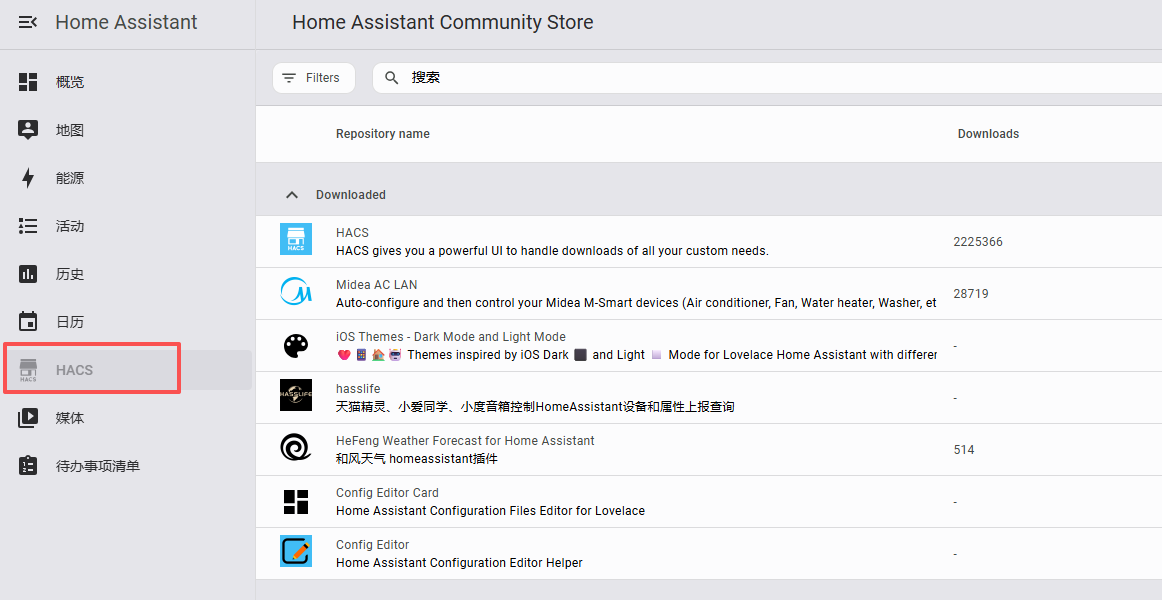This screenshot has height=600, width=1162.
Task: Click the Themes inspired by iOS Dark description
Action: (636, 355)
